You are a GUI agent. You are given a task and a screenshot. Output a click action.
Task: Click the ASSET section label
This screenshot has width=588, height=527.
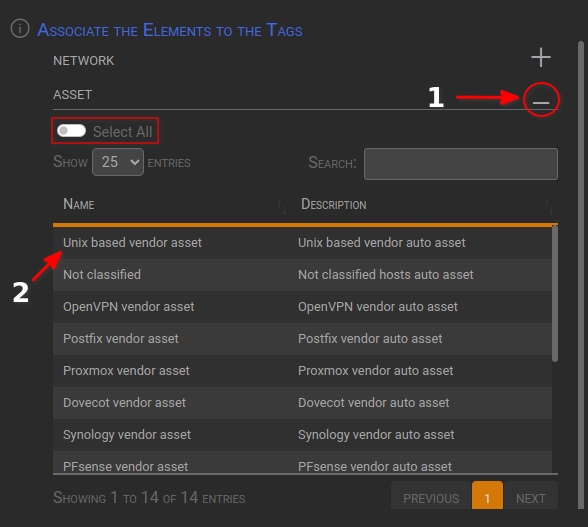coord(72,95)
